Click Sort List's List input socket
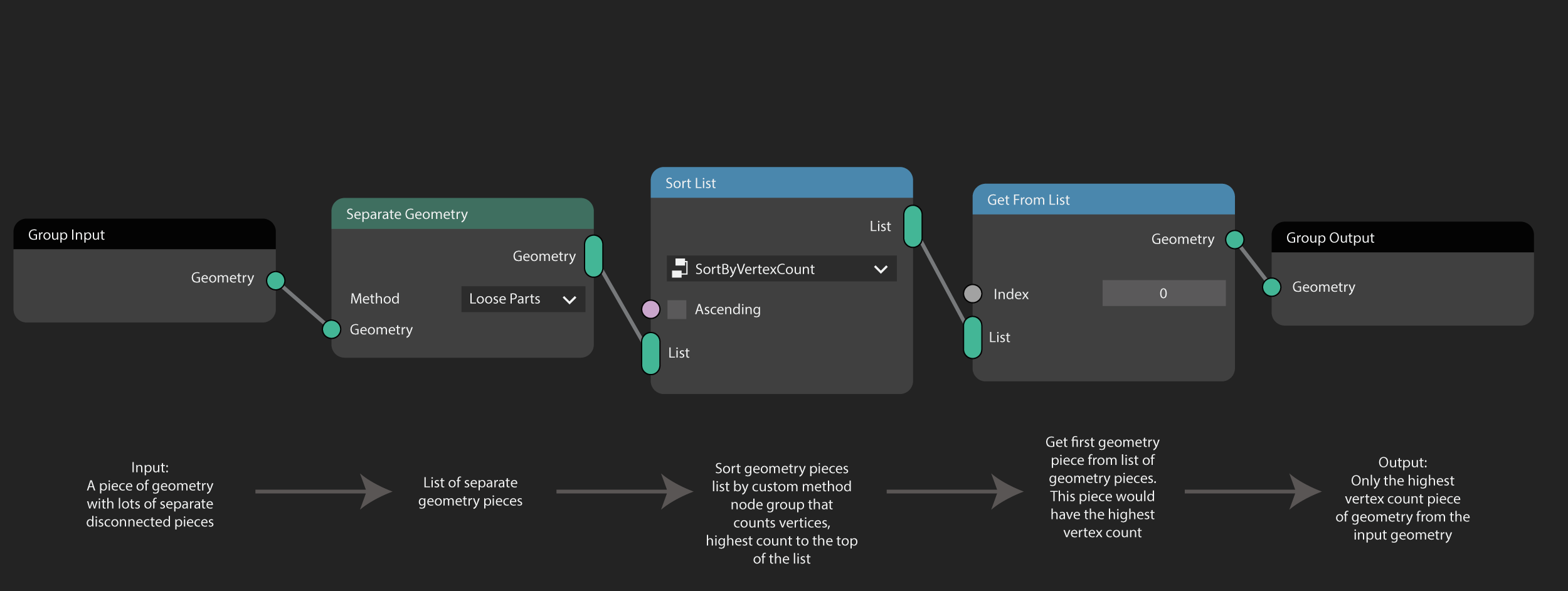Image resolution: width=1568 pixels, height=591 pixels. 650,353
